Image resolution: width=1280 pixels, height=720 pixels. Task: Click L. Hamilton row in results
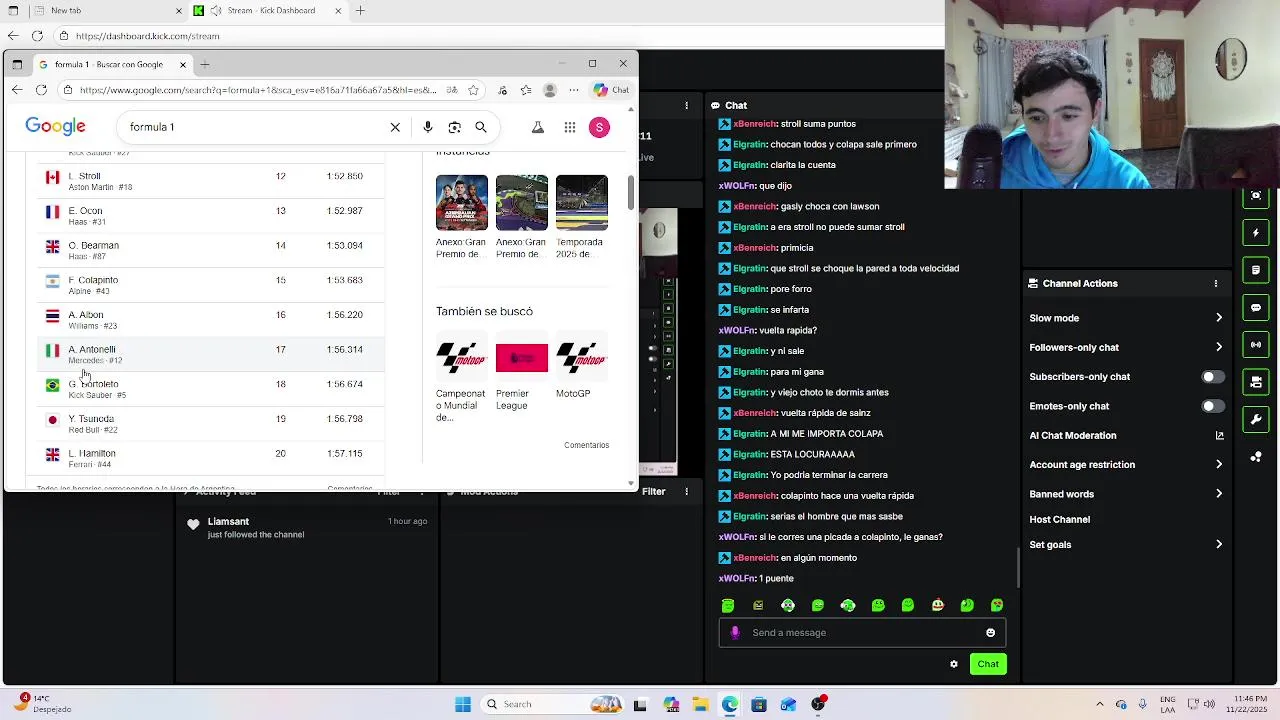pyautogui.click(x=211, y=458)
